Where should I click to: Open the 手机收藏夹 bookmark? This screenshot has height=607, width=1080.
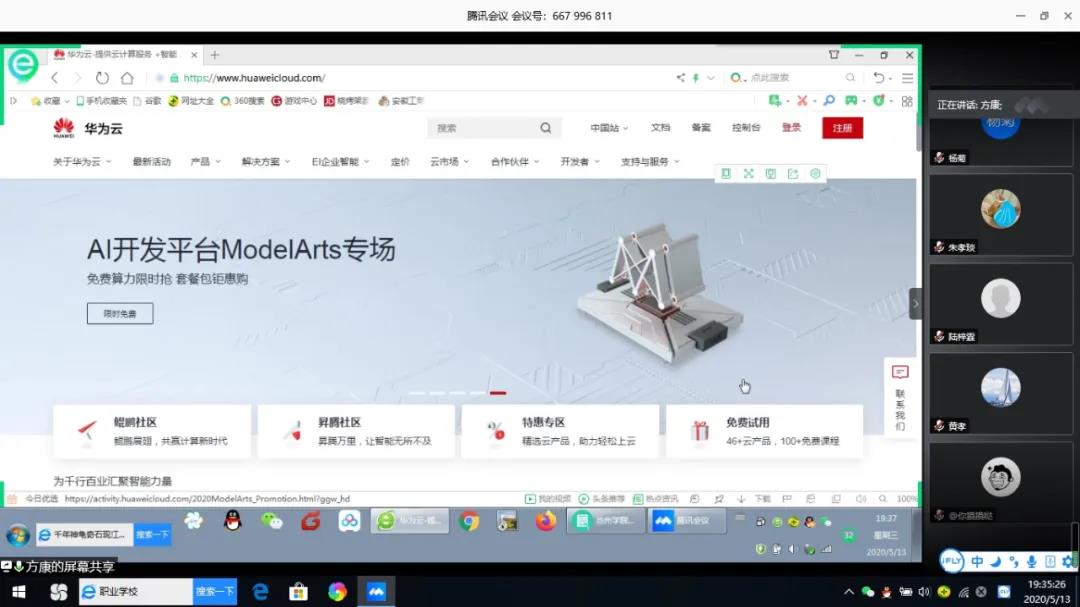pyautogui.click(x=101, y=101)
